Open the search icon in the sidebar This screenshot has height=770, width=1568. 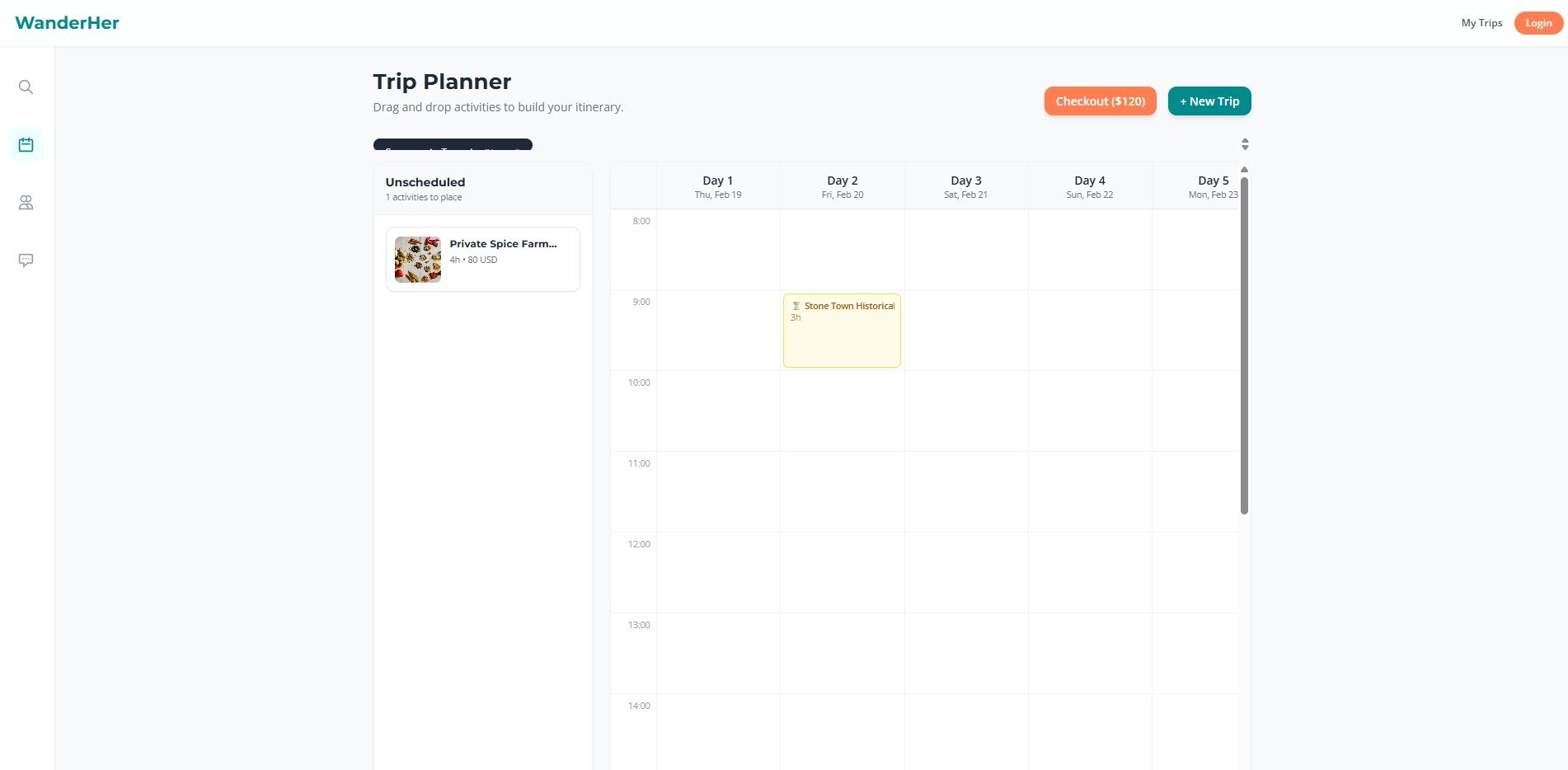click(26, 87)
